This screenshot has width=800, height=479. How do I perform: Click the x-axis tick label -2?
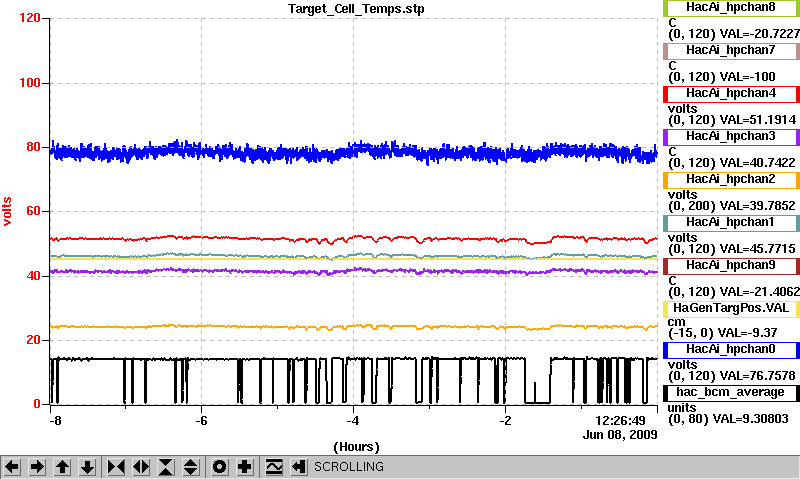click(505, 421)
